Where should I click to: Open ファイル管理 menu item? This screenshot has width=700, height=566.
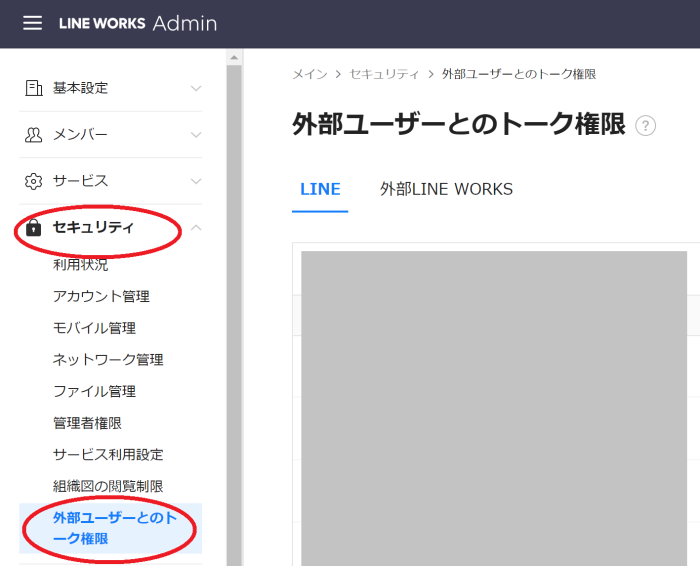coord(95,391)
